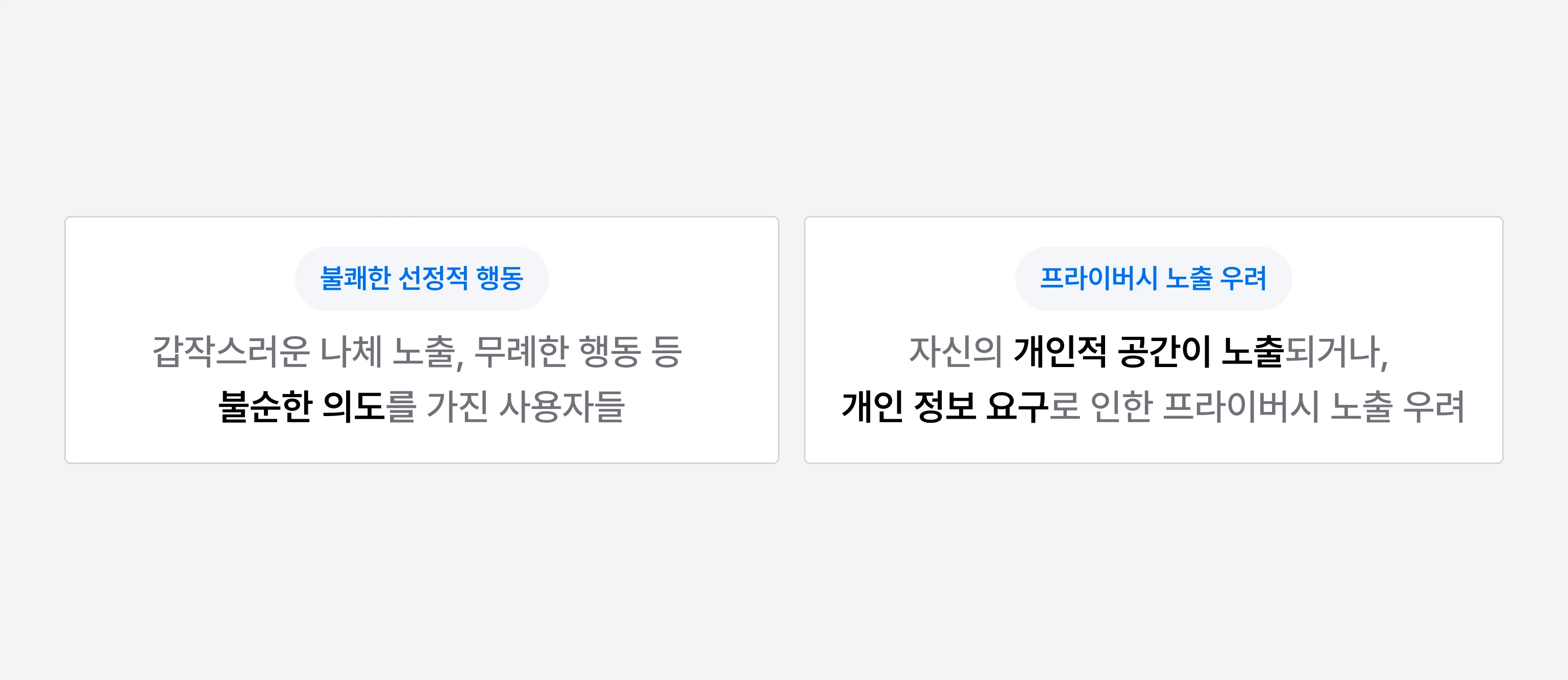Click the gray word 가진 in left card

coord(458,406)
